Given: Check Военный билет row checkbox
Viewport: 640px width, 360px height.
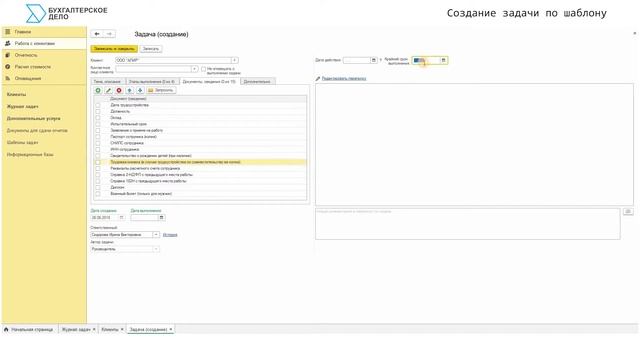Looking at the screenshot, I should 98,194.
